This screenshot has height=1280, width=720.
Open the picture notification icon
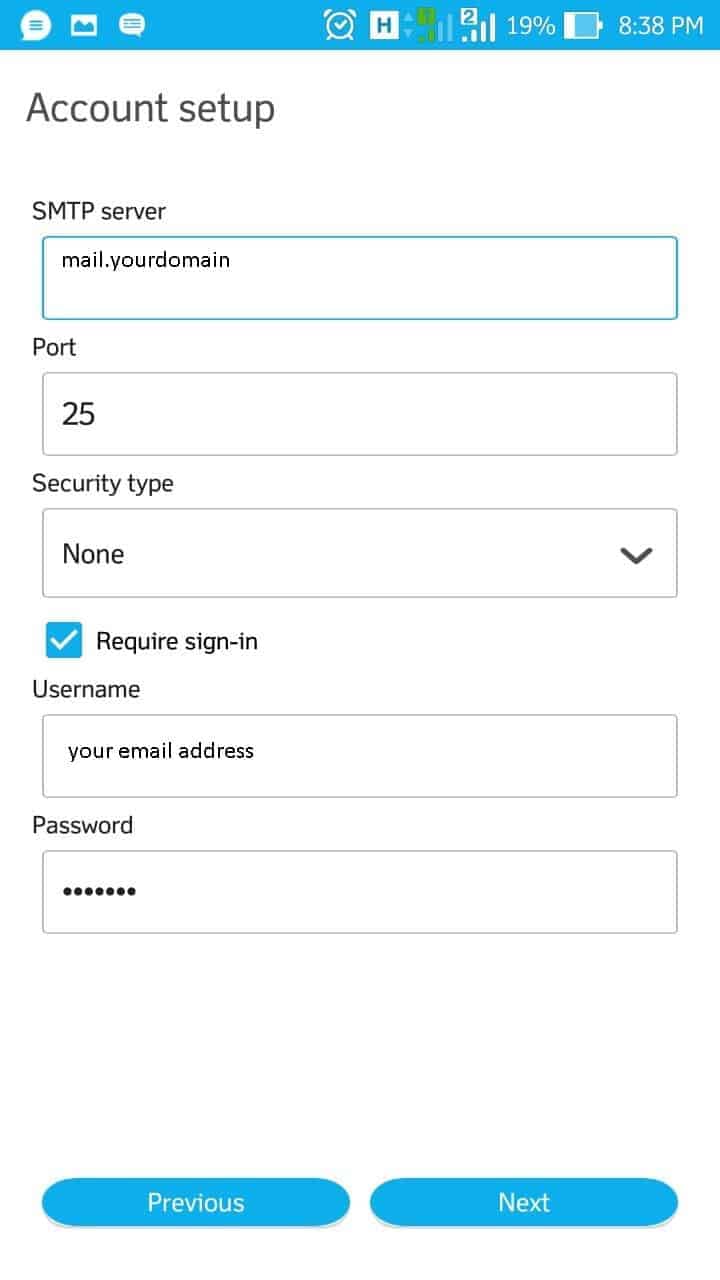coord(84,25)
